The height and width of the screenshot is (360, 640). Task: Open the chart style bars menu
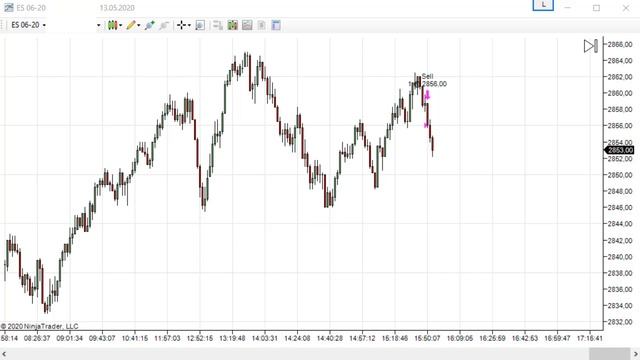click(112, 25)
